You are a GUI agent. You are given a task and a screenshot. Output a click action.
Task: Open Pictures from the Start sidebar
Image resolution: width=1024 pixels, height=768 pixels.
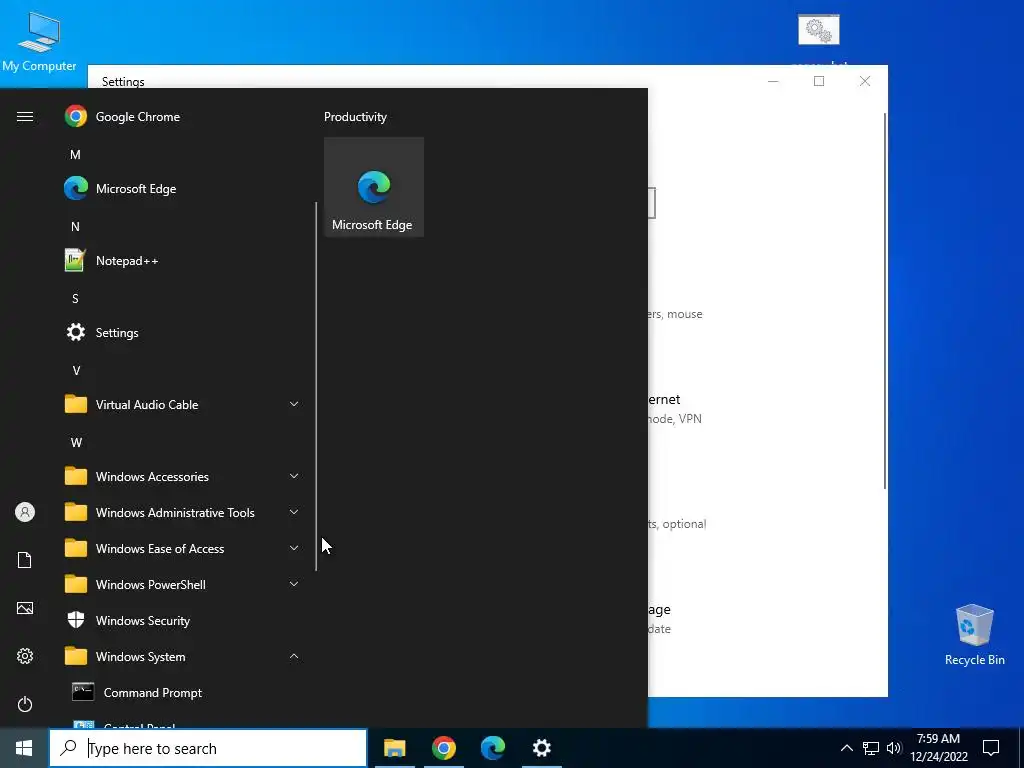(25, 608)
